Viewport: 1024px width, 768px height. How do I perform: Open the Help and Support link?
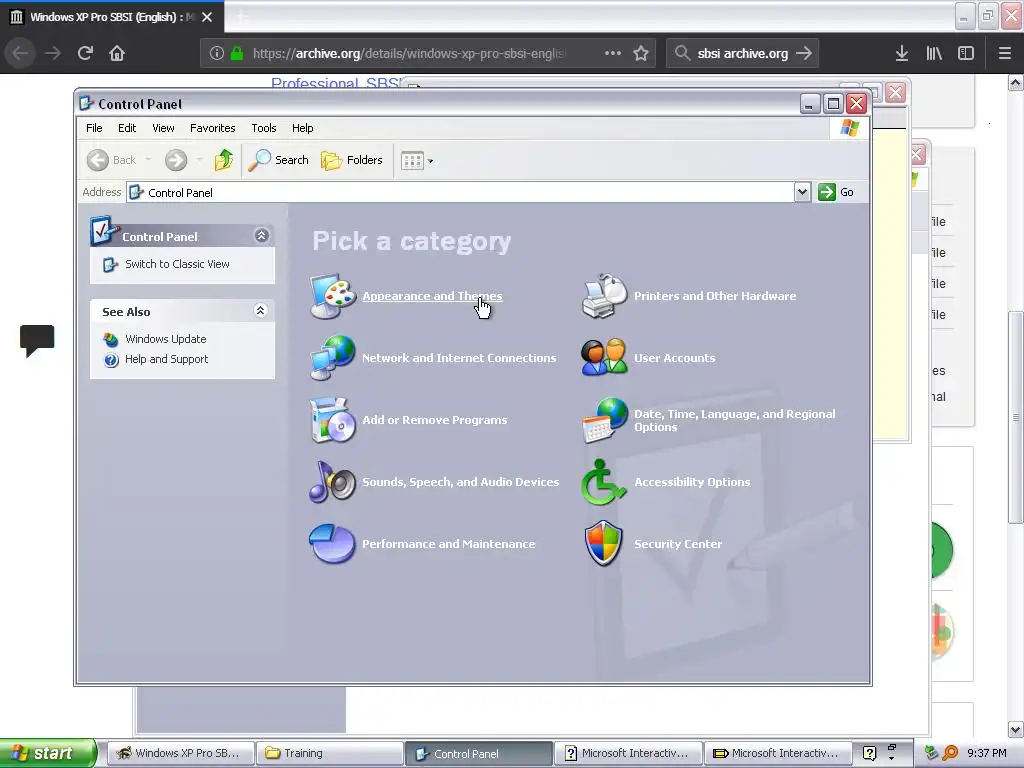point(167,359)
